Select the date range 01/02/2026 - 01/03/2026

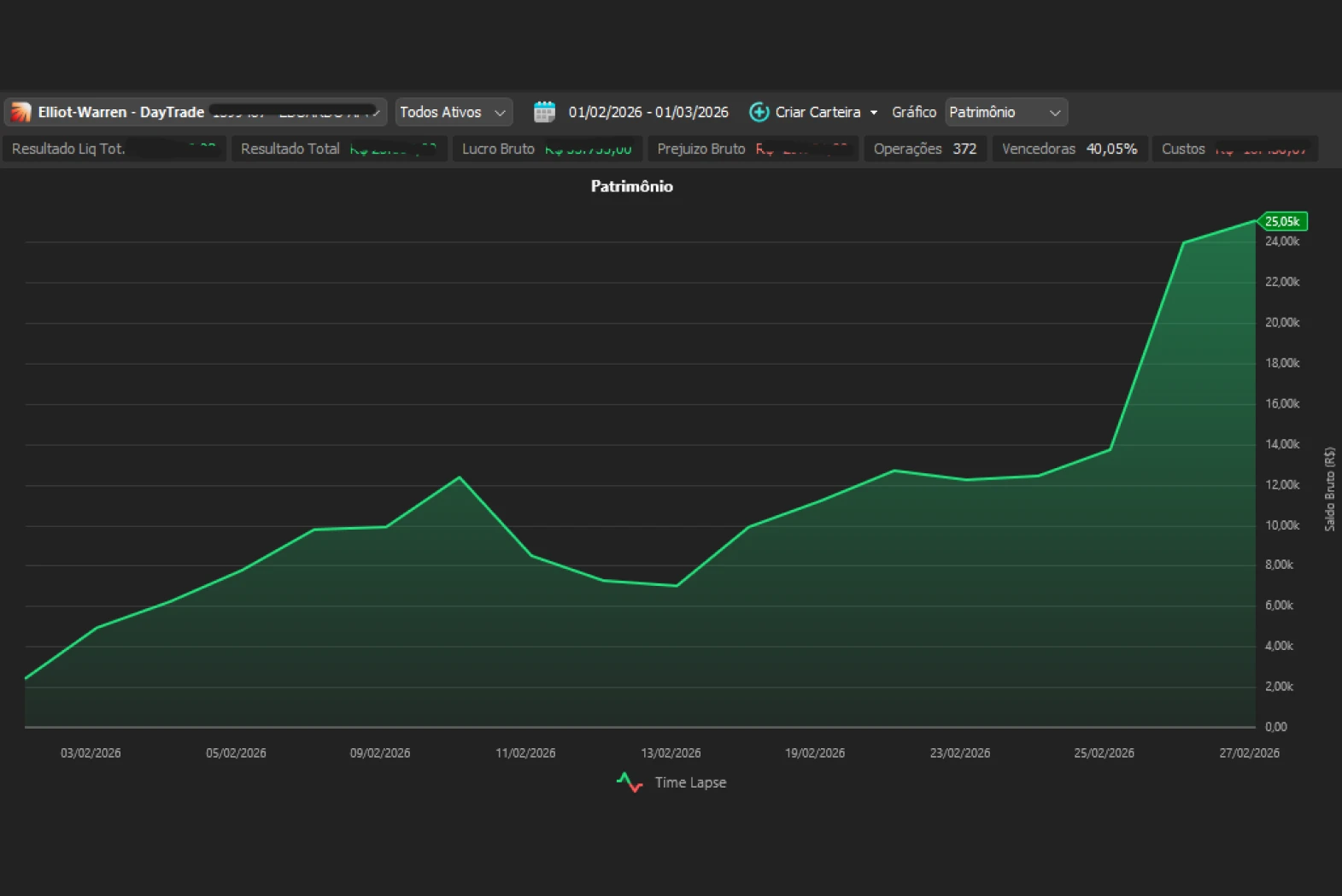point(648,112)
